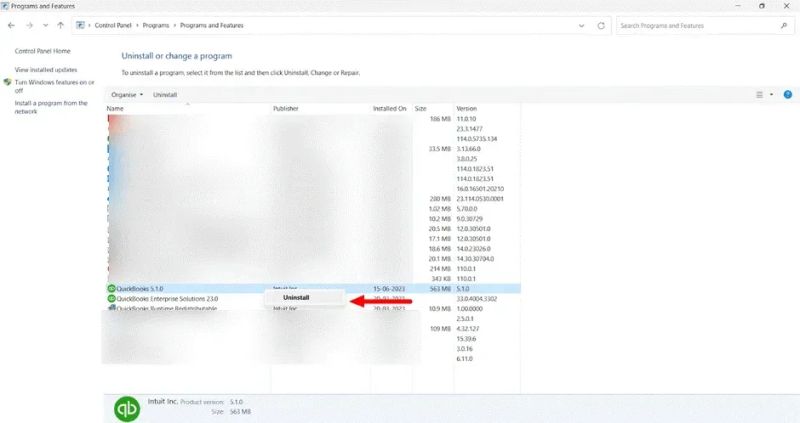The height and width of the screenshot is (423, 800).
Task: Expand the address bar history dropdown
Action: [581, 26]
